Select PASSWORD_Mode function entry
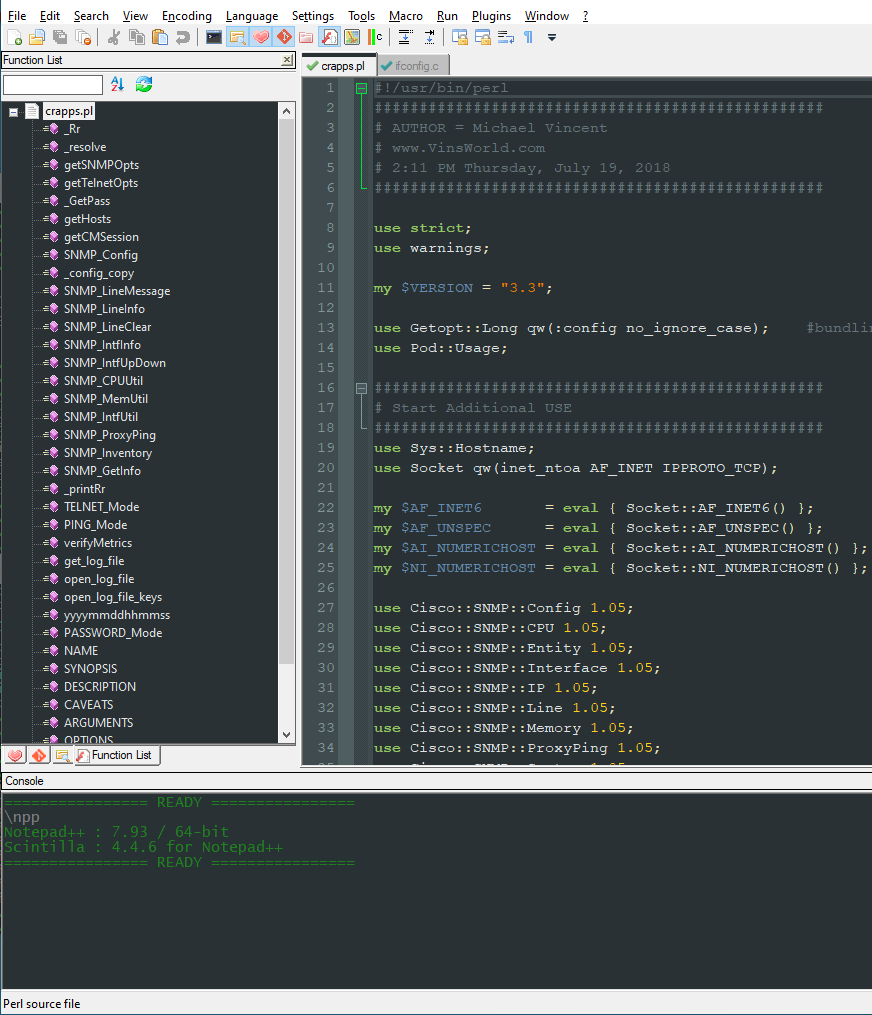Image resolution: width=872 pixels, height=1015 pixels. click(x=113, y=632)
